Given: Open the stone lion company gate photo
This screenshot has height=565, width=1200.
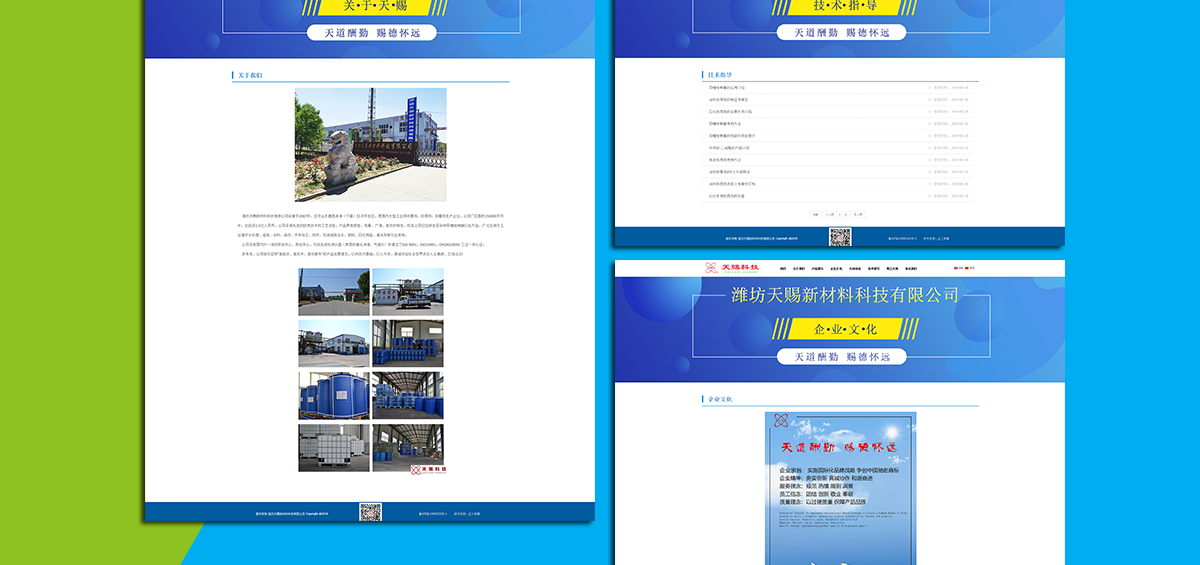Looking at the screenshot, I should [370, 145].
